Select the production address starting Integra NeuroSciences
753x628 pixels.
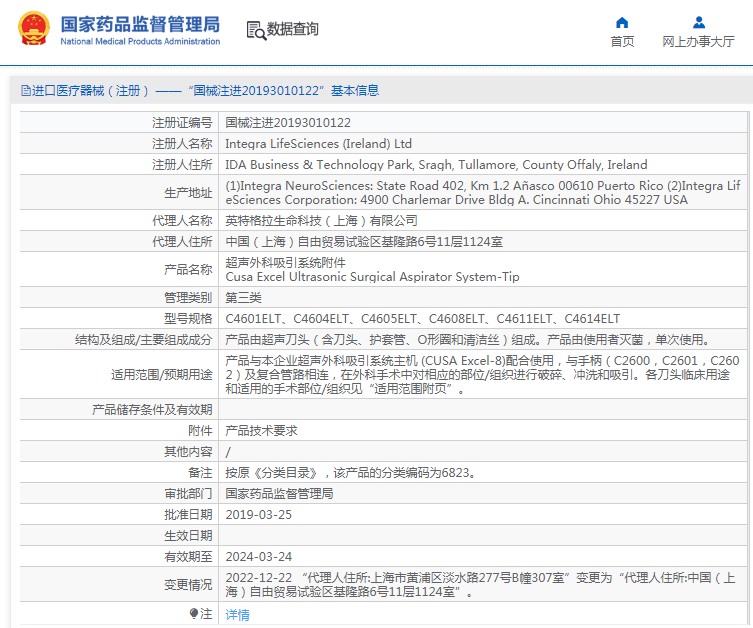(483, 193)
